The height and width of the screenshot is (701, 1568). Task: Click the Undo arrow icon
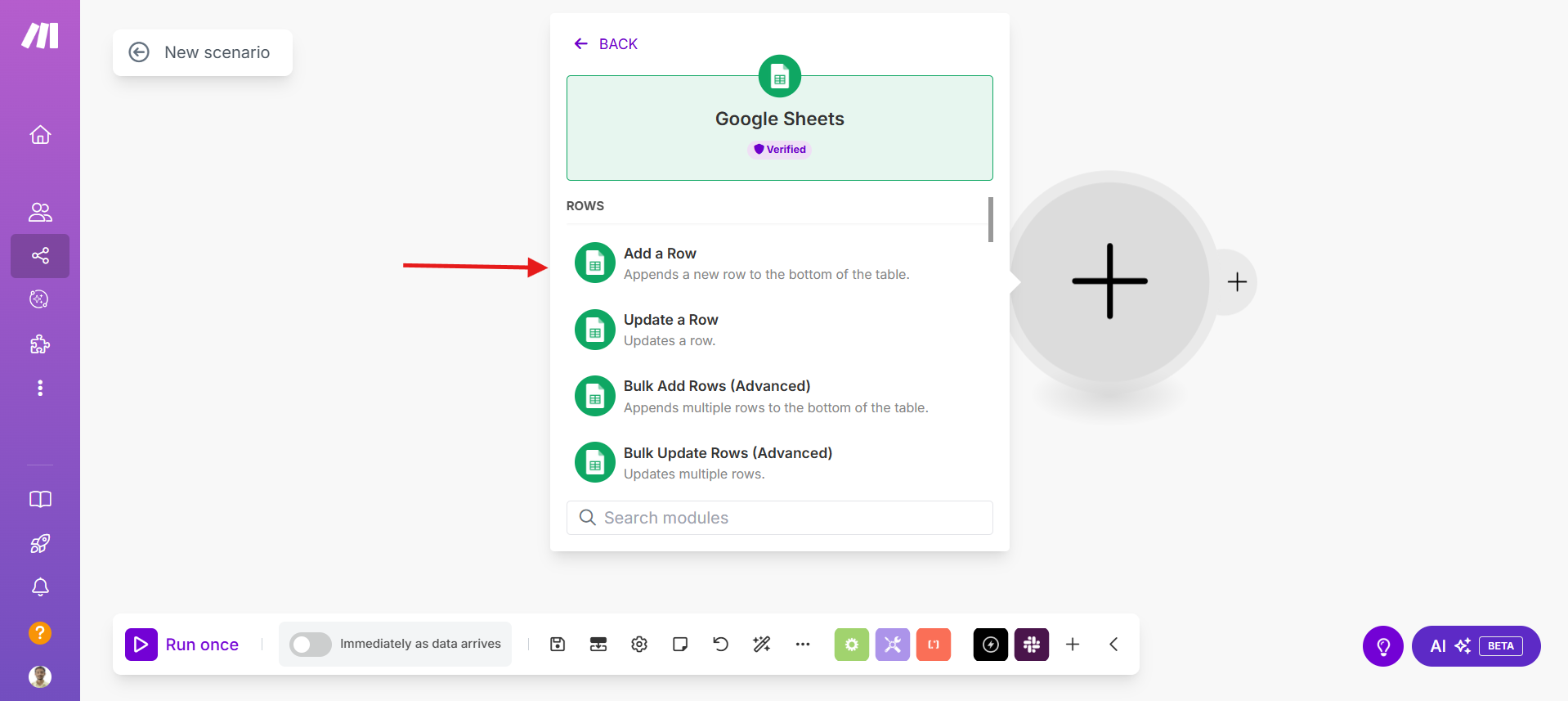coord(720,645)
